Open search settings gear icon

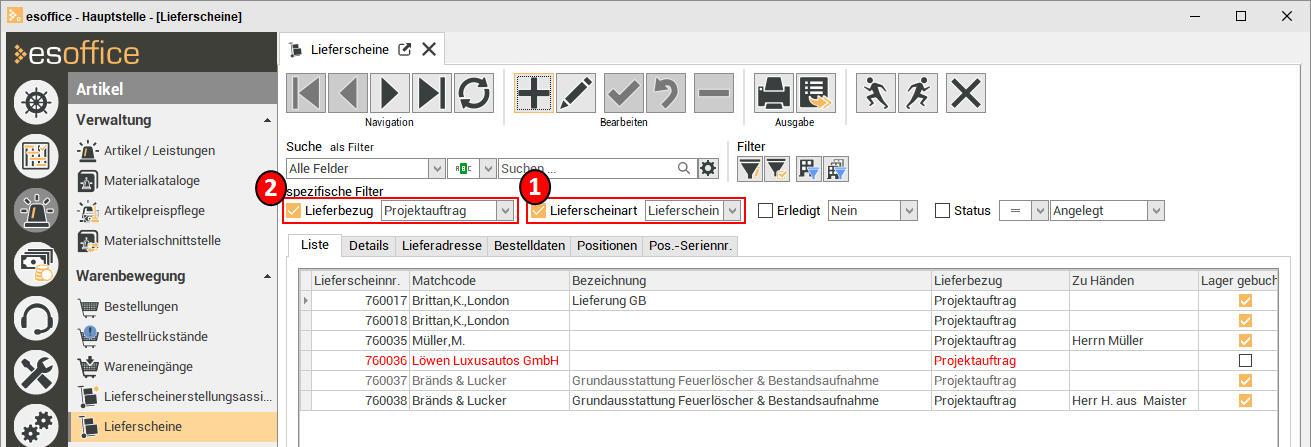(x=708, y=168)
